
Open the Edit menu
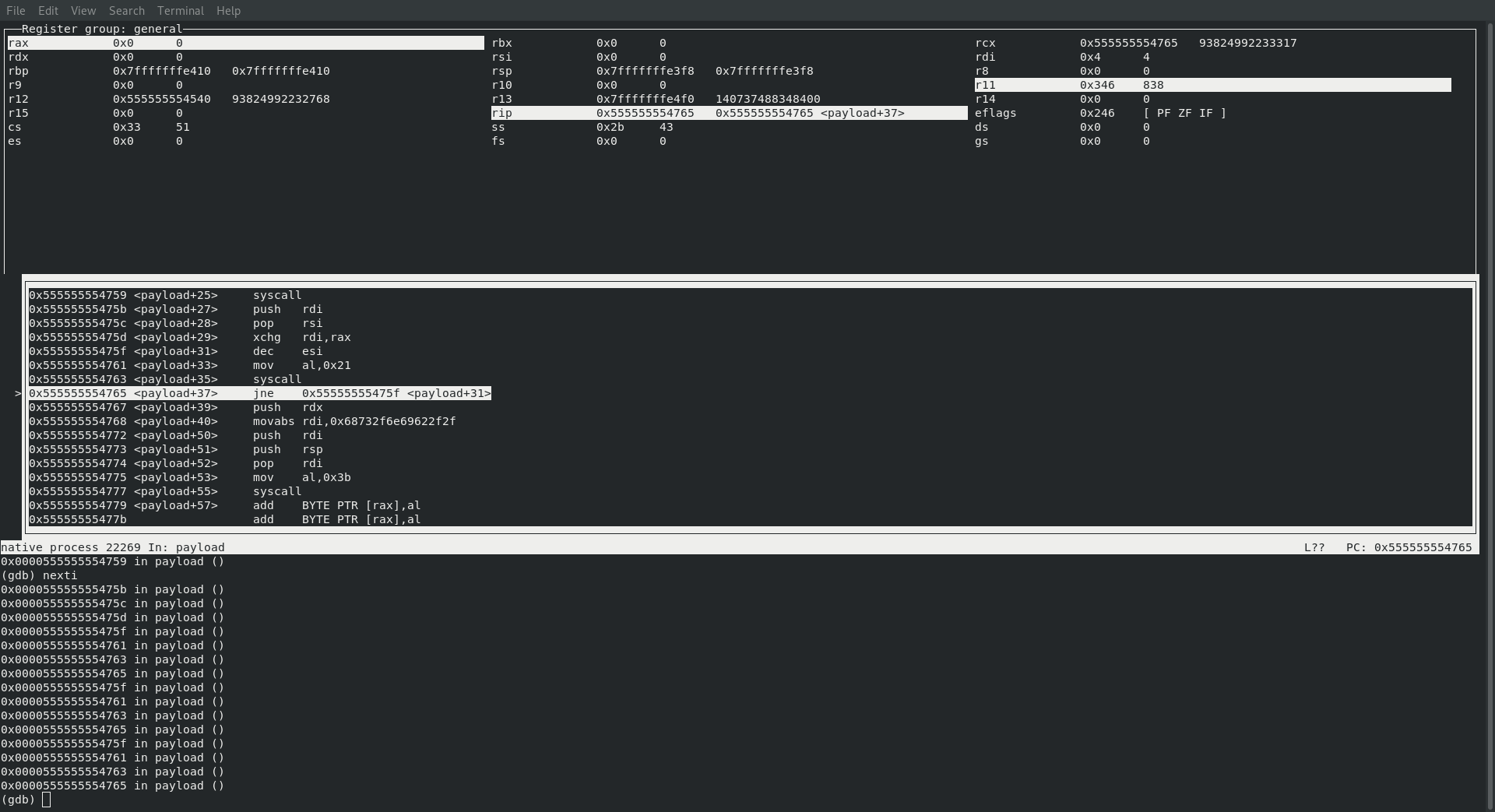pyautogui.click(x=47, y=11)
